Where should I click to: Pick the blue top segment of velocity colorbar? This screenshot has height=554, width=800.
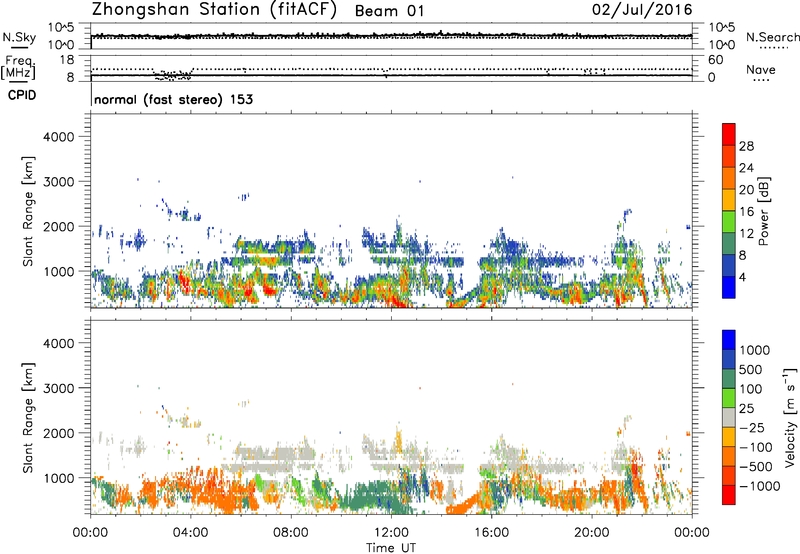729,340
